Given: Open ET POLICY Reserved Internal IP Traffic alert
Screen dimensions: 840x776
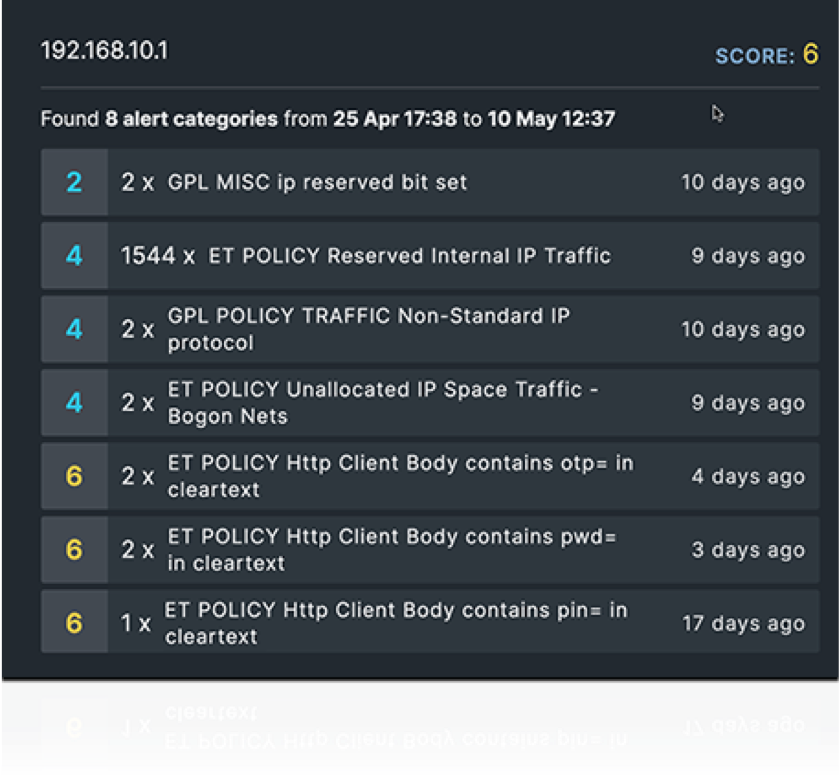Looking at the screenshot, I should [x=409, y=256].
